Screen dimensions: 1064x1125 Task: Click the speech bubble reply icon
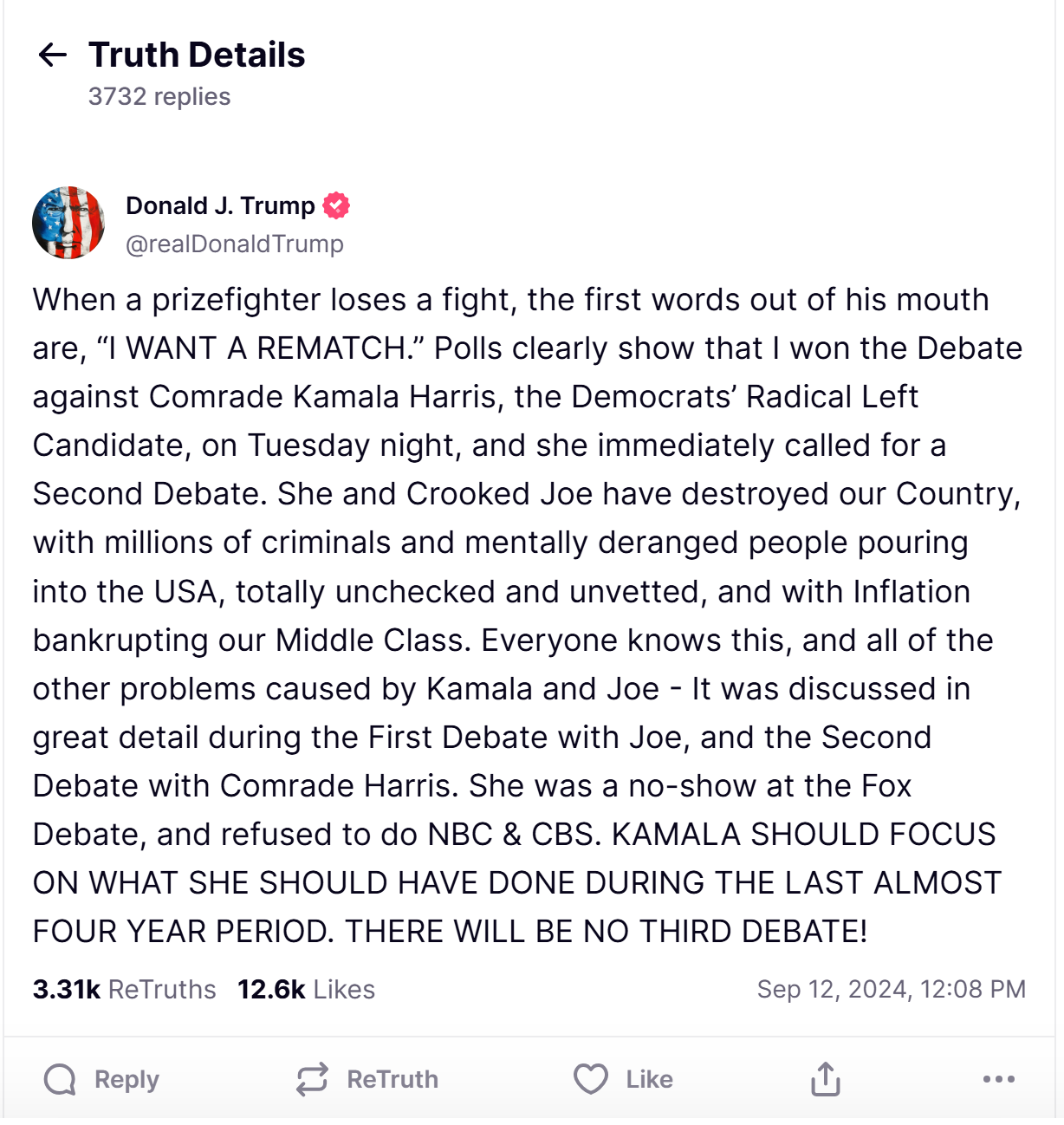60,1080
